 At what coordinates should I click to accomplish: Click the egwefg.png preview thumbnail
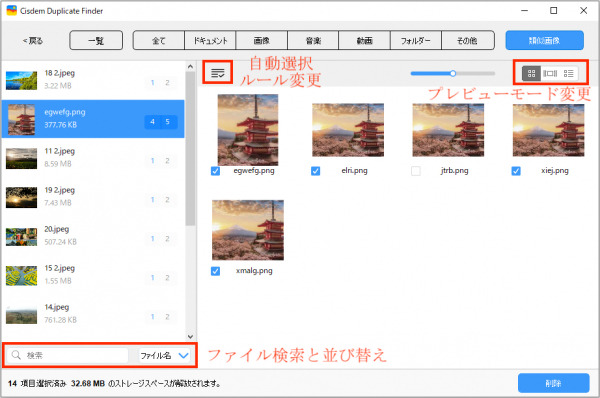click(x=248, y=130)
